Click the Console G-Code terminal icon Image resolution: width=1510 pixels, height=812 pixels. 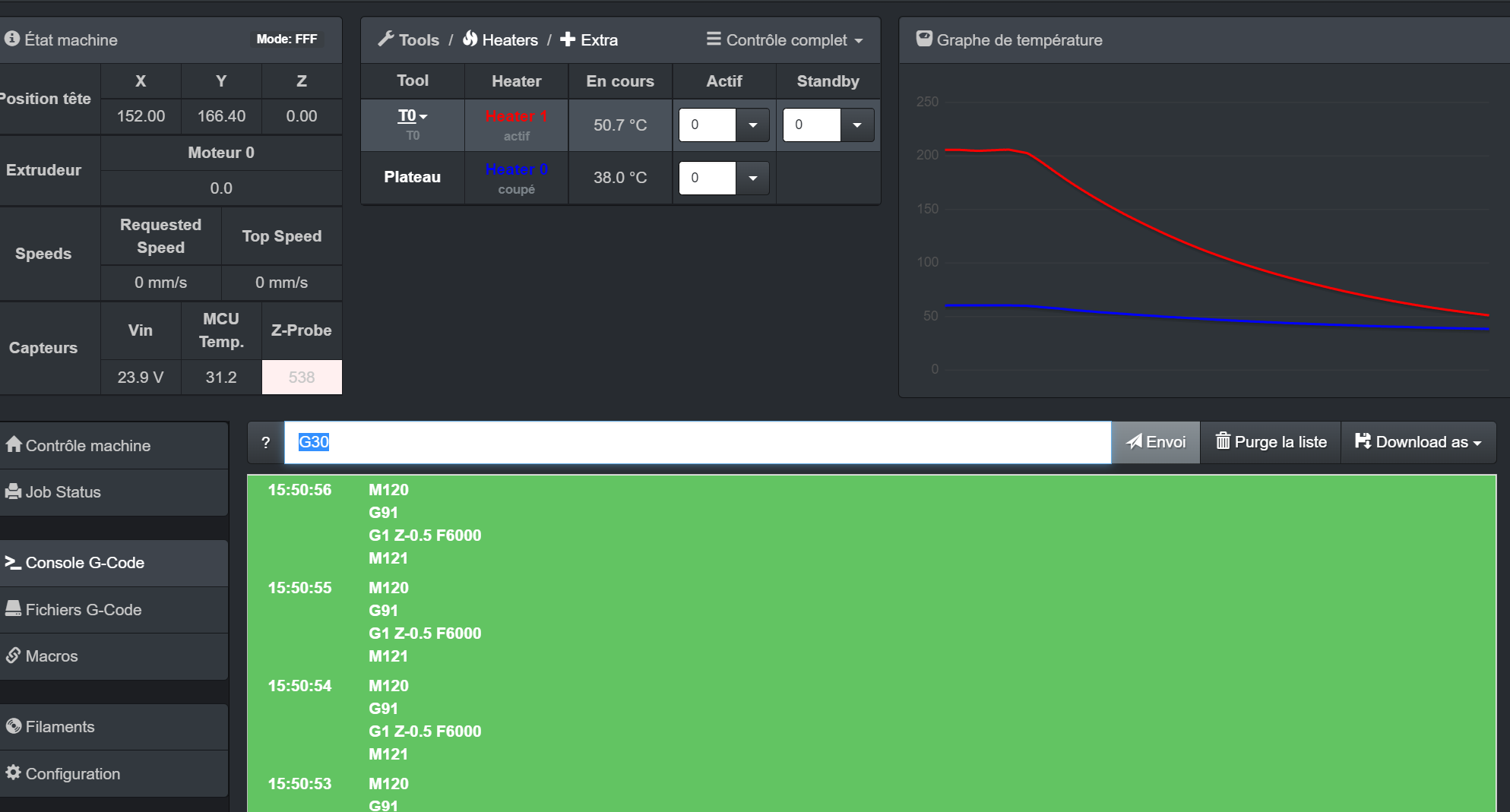coord(14,562)
